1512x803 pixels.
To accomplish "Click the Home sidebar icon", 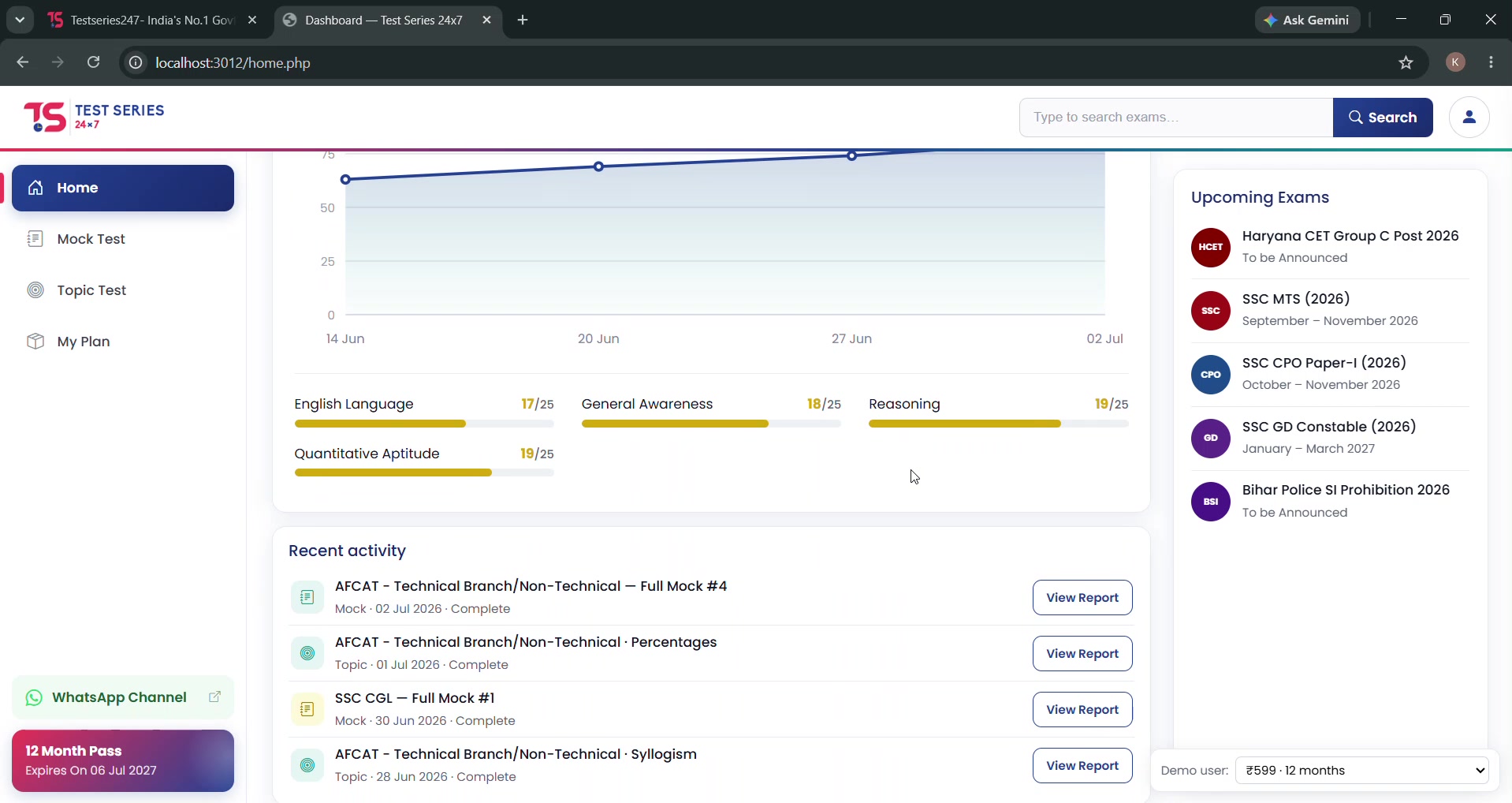I will [x=35, y=188].
